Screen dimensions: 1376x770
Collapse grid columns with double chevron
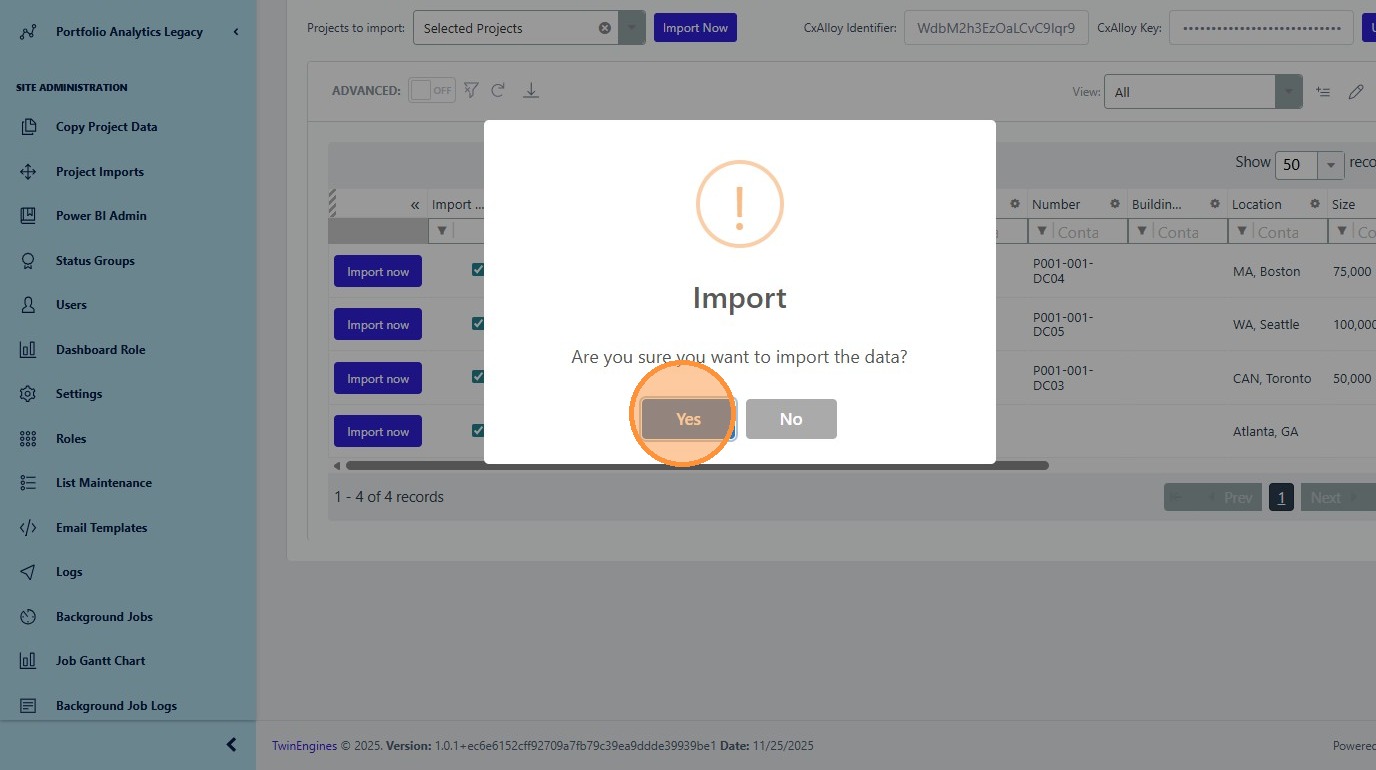pyautogui.click(x=415, y=205)
